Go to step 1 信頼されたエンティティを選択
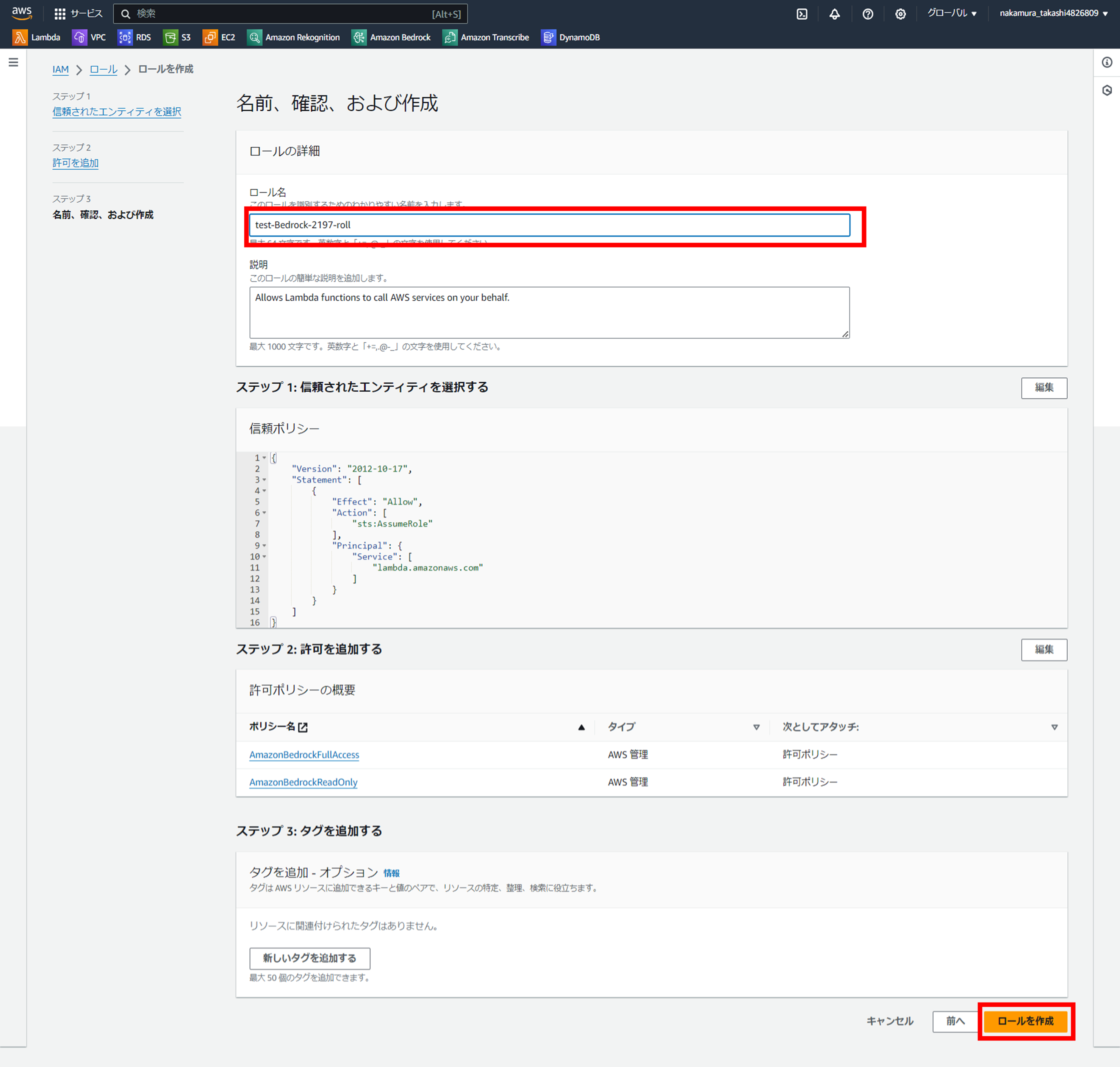 click(x=117, y=112)
